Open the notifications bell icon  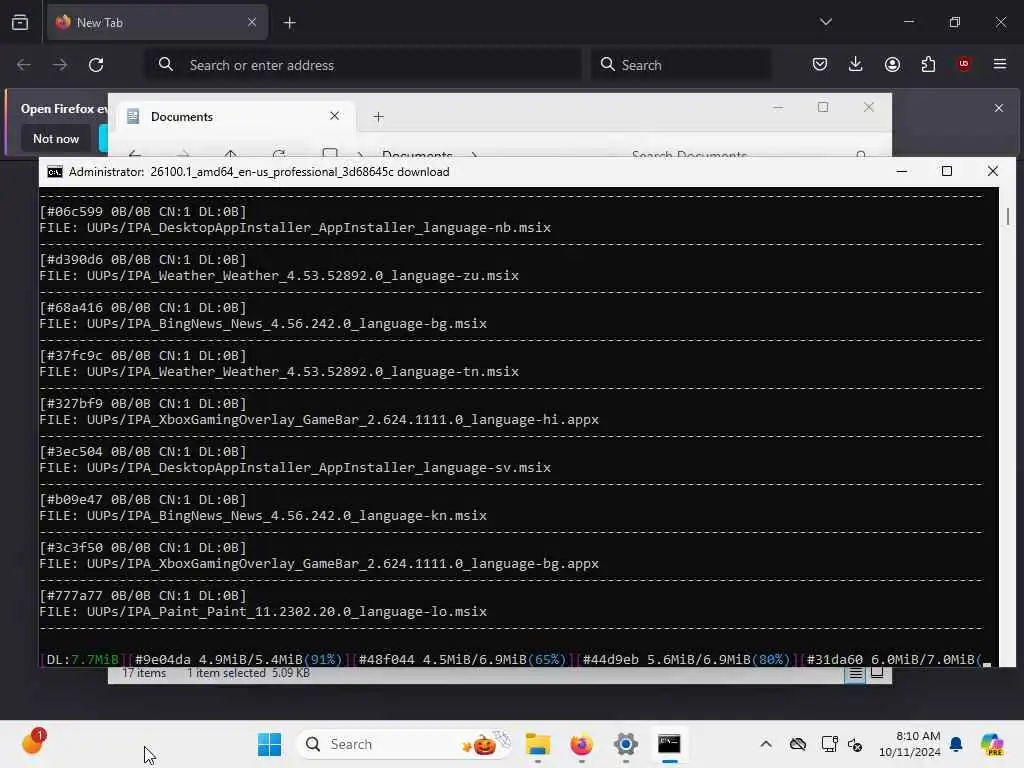(956, 744)
